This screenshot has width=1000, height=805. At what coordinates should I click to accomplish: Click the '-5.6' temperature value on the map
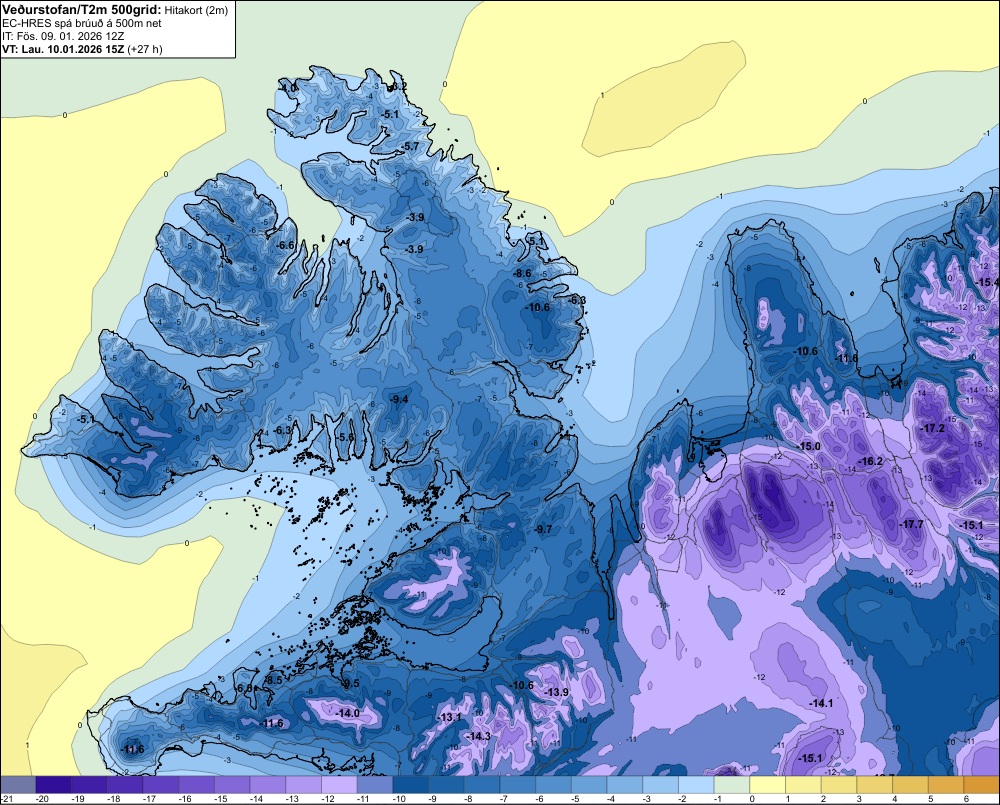coord(345,437)
